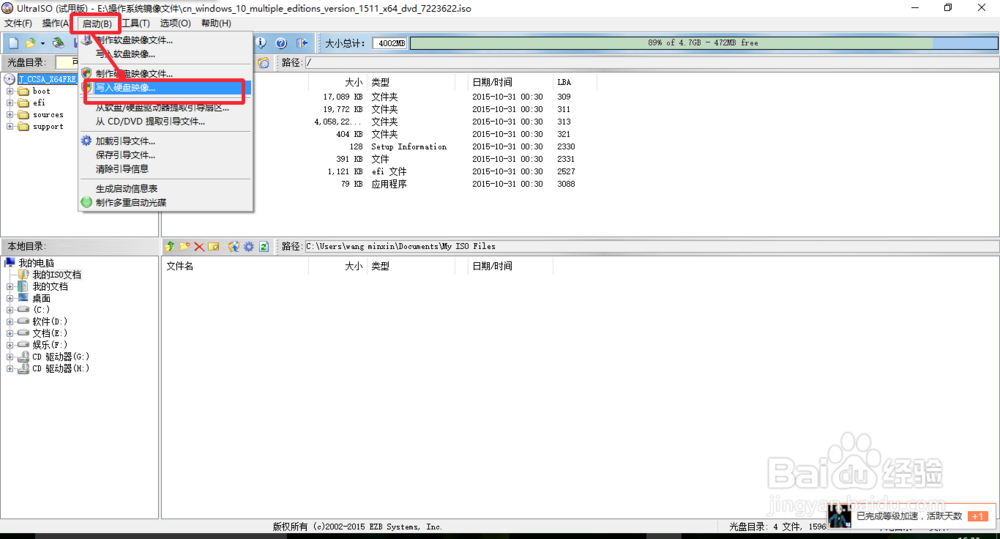Click the local path field C:\Users\wang minxin

tap(651, 246)
